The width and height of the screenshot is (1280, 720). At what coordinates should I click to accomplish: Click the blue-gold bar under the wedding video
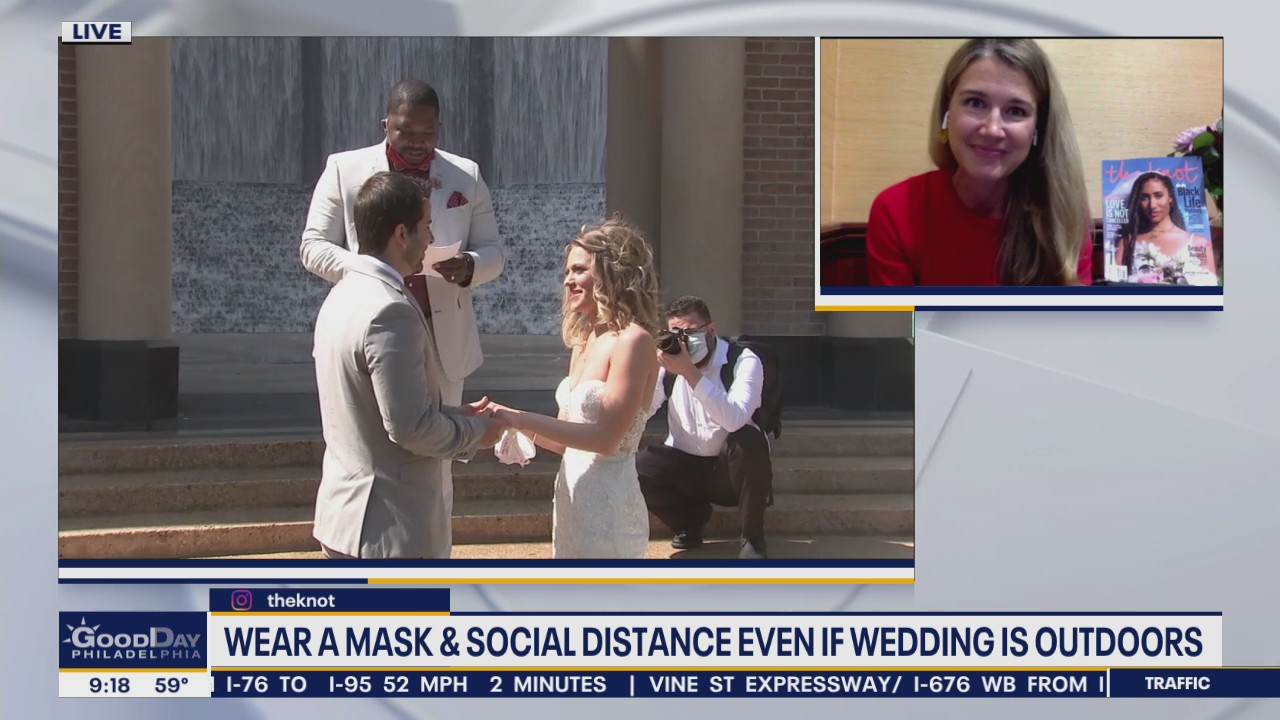click(x=486, y=575)
